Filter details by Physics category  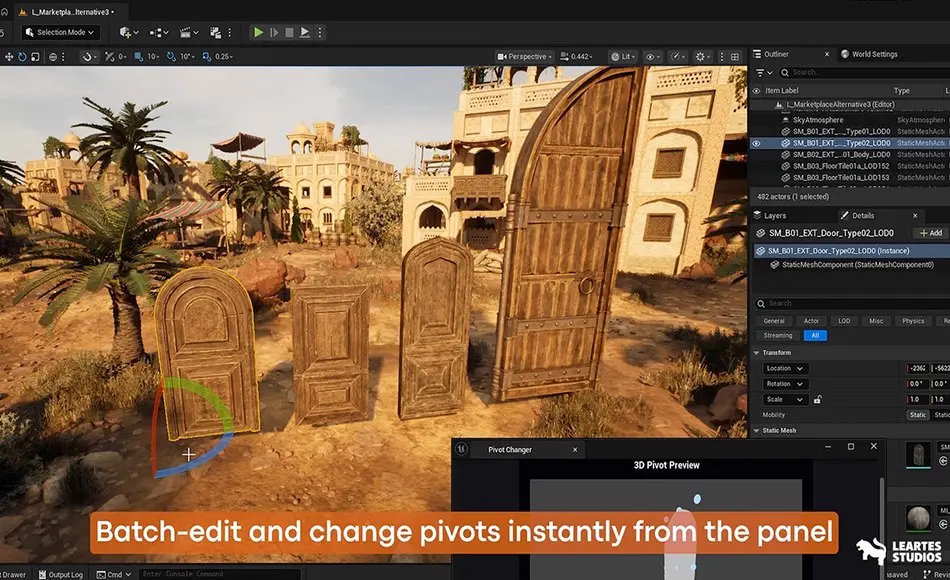tap(913, 321)
